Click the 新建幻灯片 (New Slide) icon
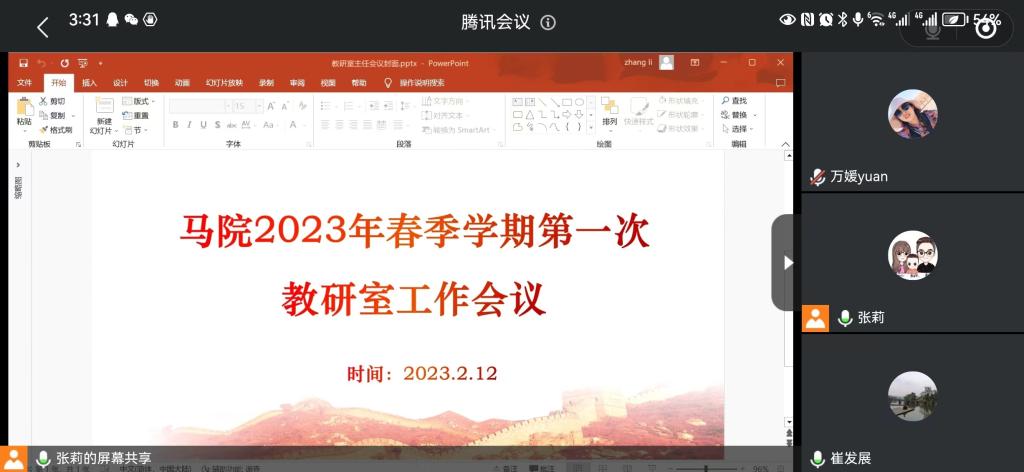This screenshot has width=1024, height=472. tap(104, 108)
